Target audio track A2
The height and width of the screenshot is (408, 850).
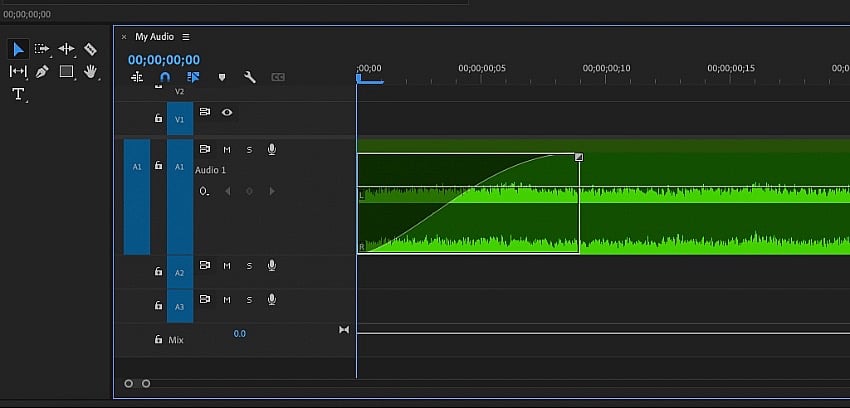pyautogui.click(x=180, y=272)
